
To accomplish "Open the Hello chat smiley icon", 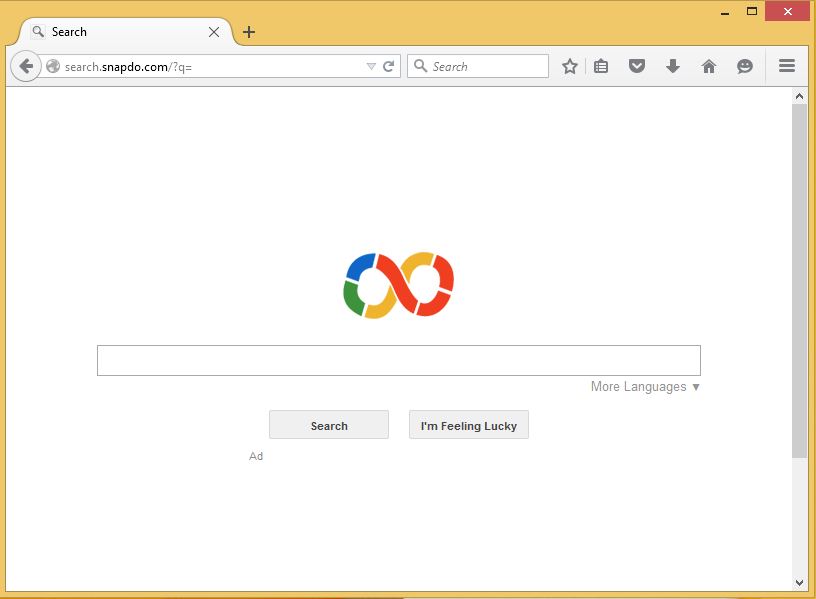I will pos(745,66).
